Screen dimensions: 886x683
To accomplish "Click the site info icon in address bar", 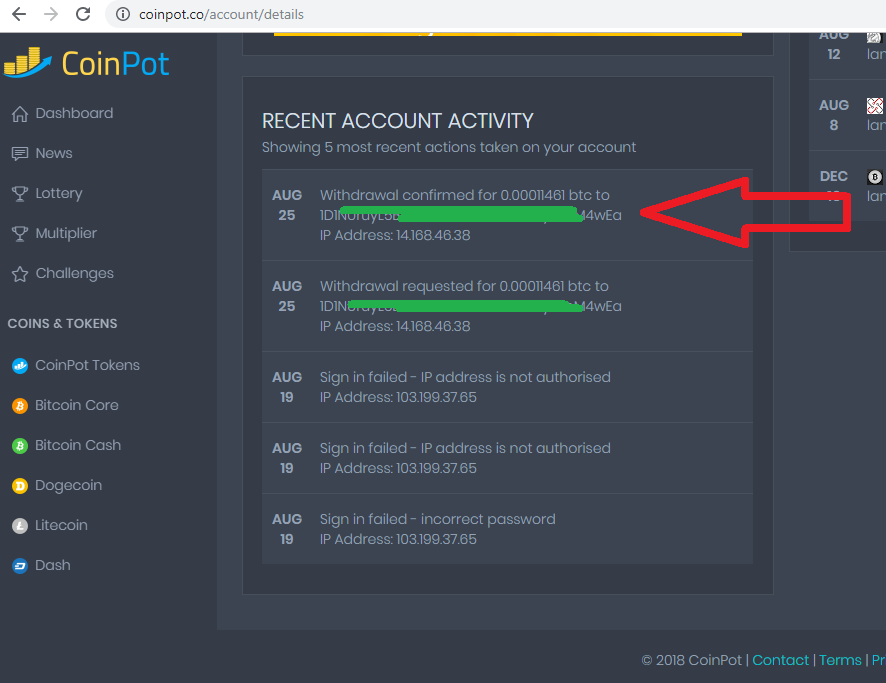I will click(123, 14).
